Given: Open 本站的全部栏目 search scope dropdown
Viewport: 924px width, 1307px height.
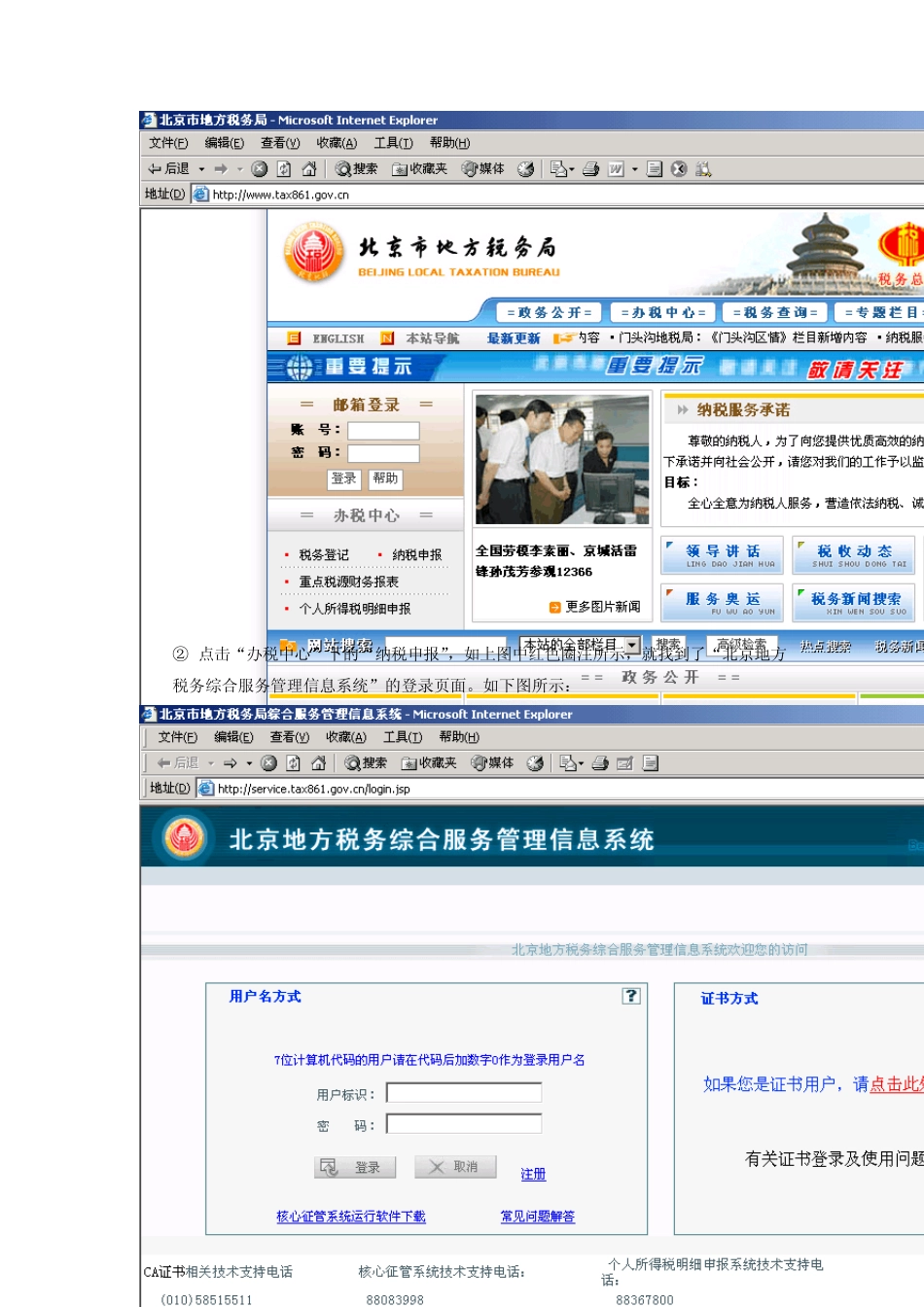Looking at the screenshot, I should click(x=632, y=645).
